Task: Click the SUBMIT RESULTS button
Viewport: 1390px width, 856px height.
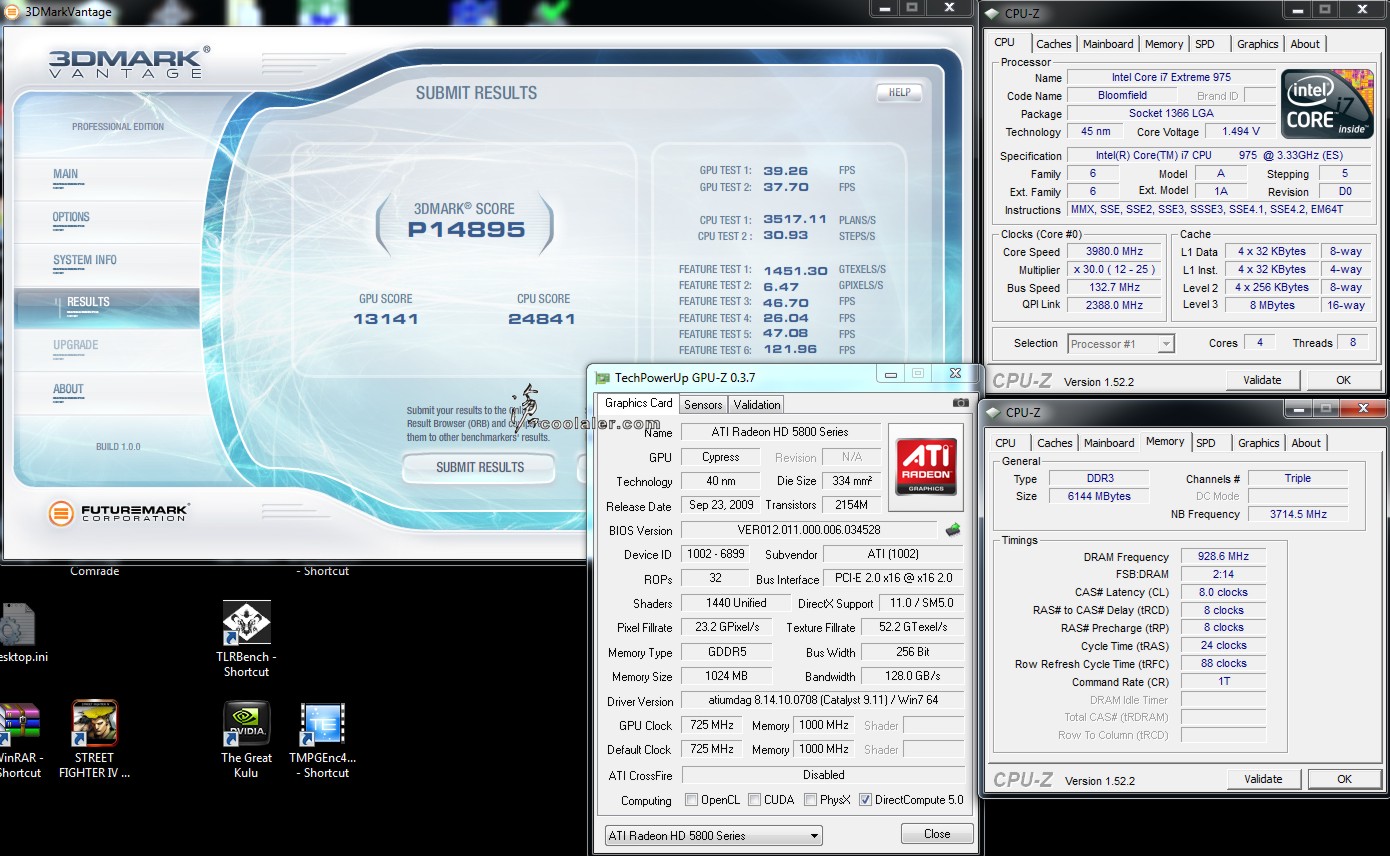Action: 479,467
